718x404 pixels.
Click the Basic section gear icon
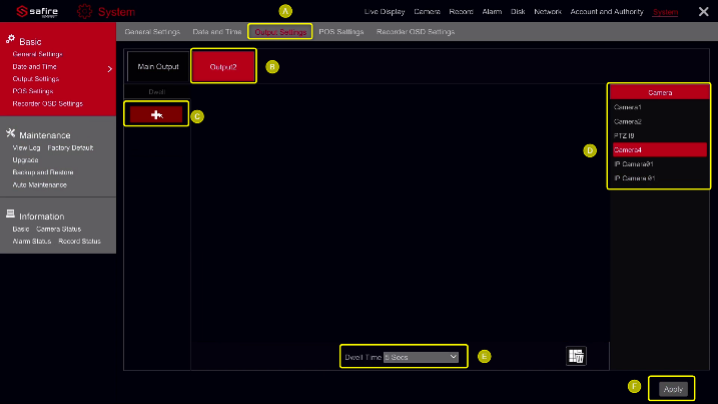(10, 40)
